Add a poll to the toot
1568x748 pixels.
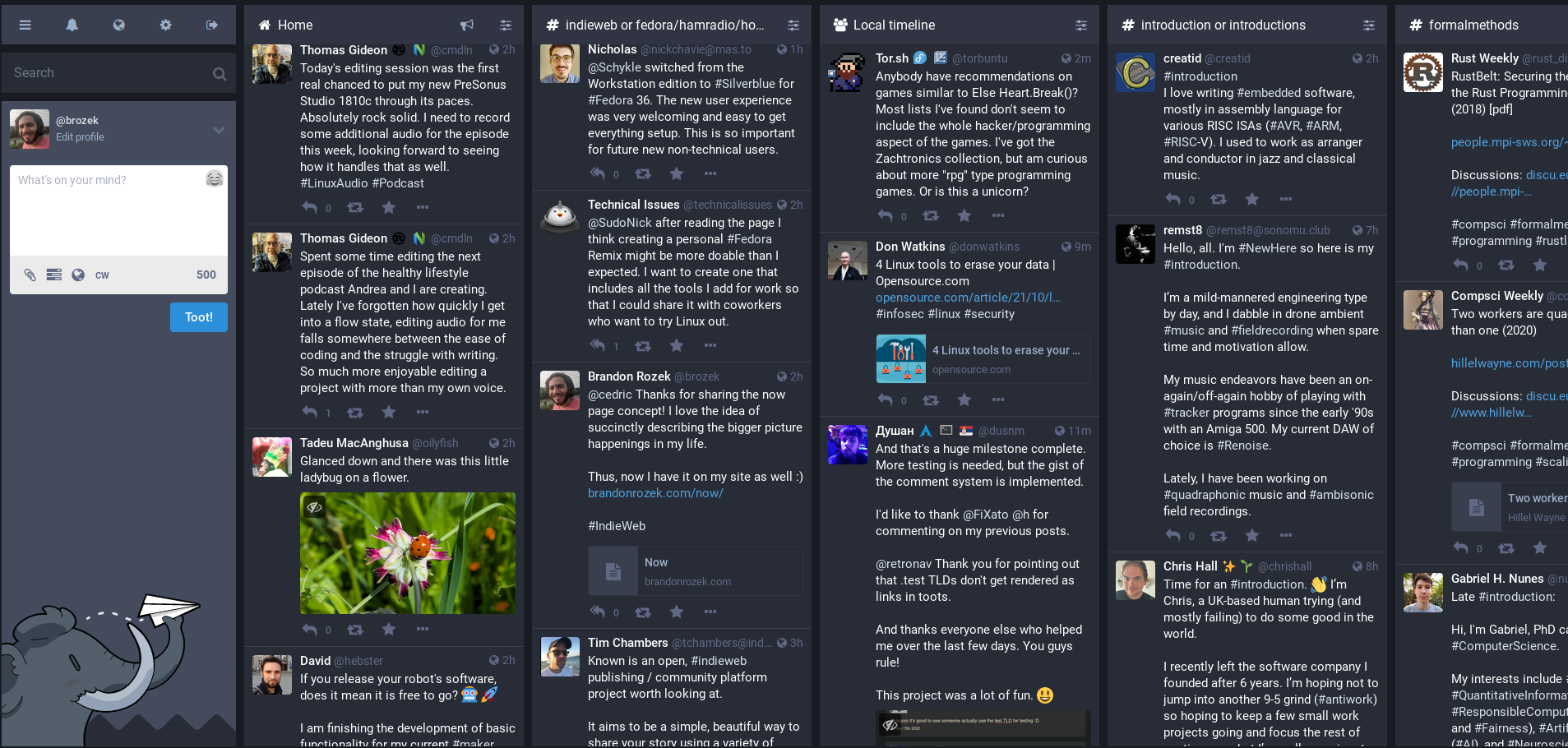[x=53, y=275]
